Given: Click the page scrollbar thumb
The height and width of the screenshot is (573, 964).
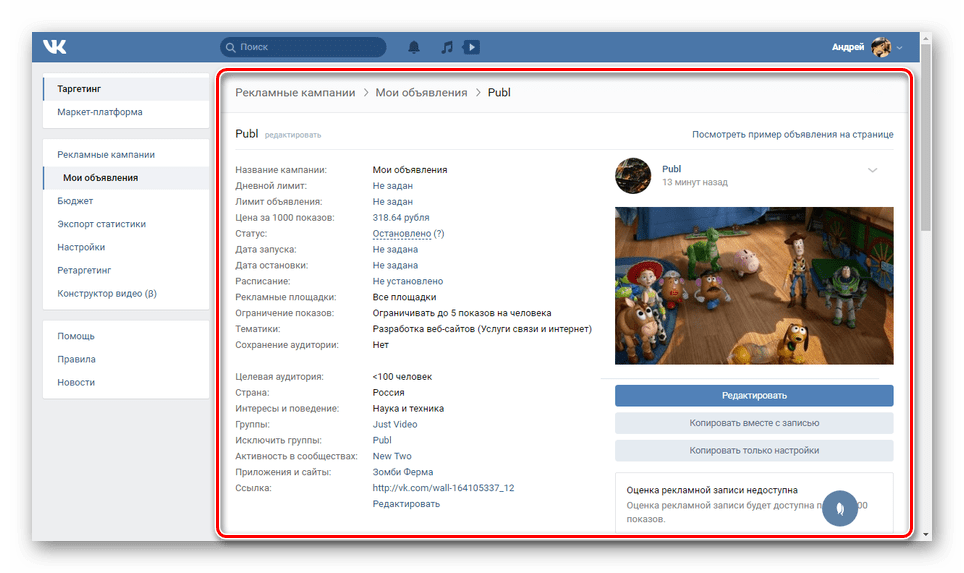Looking at the screenshot, I should [x=926, y=138].
